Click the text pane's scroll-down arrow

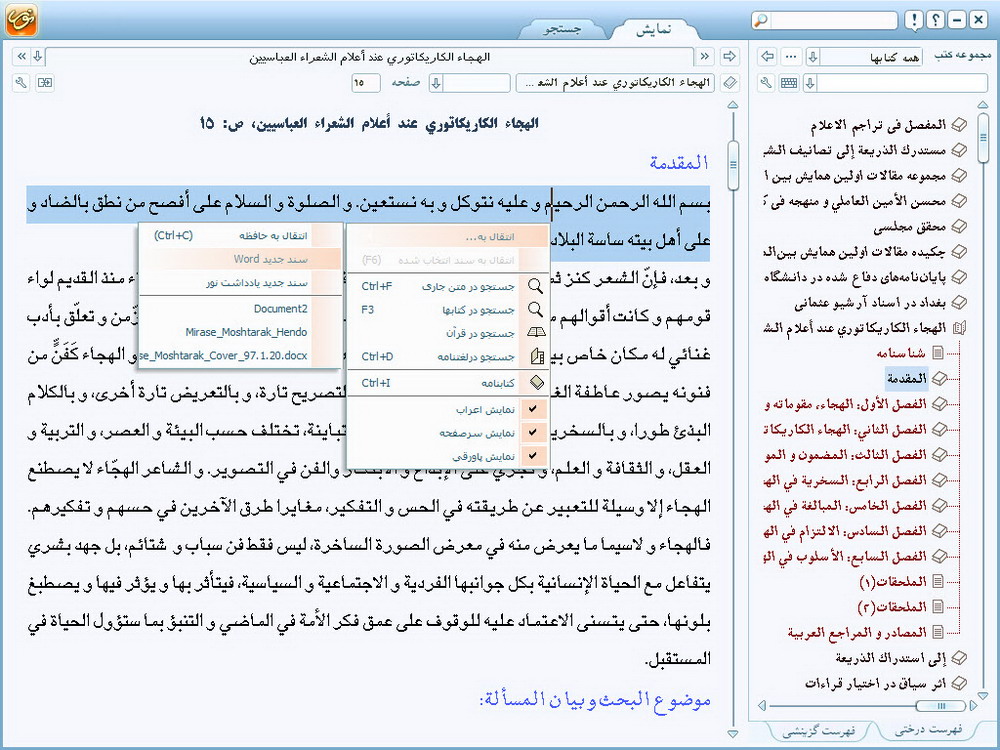733,734
